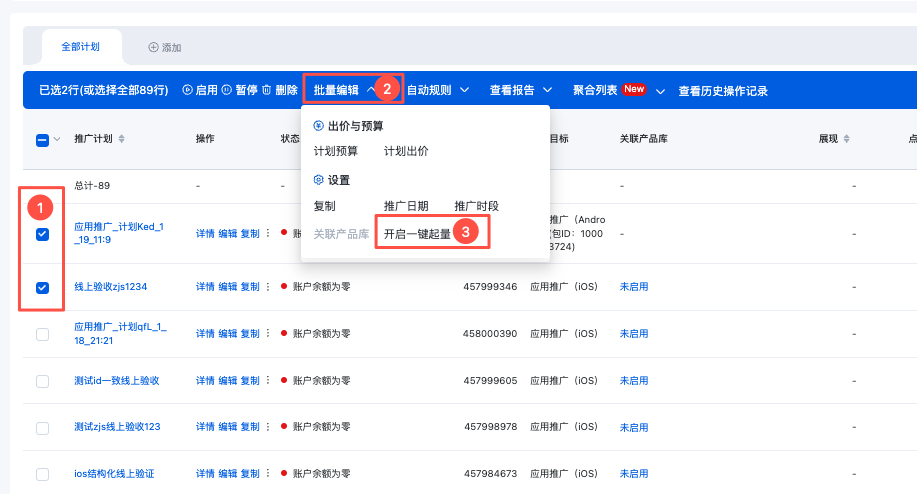Toggle the select-all header checkbox

point(42,140)
